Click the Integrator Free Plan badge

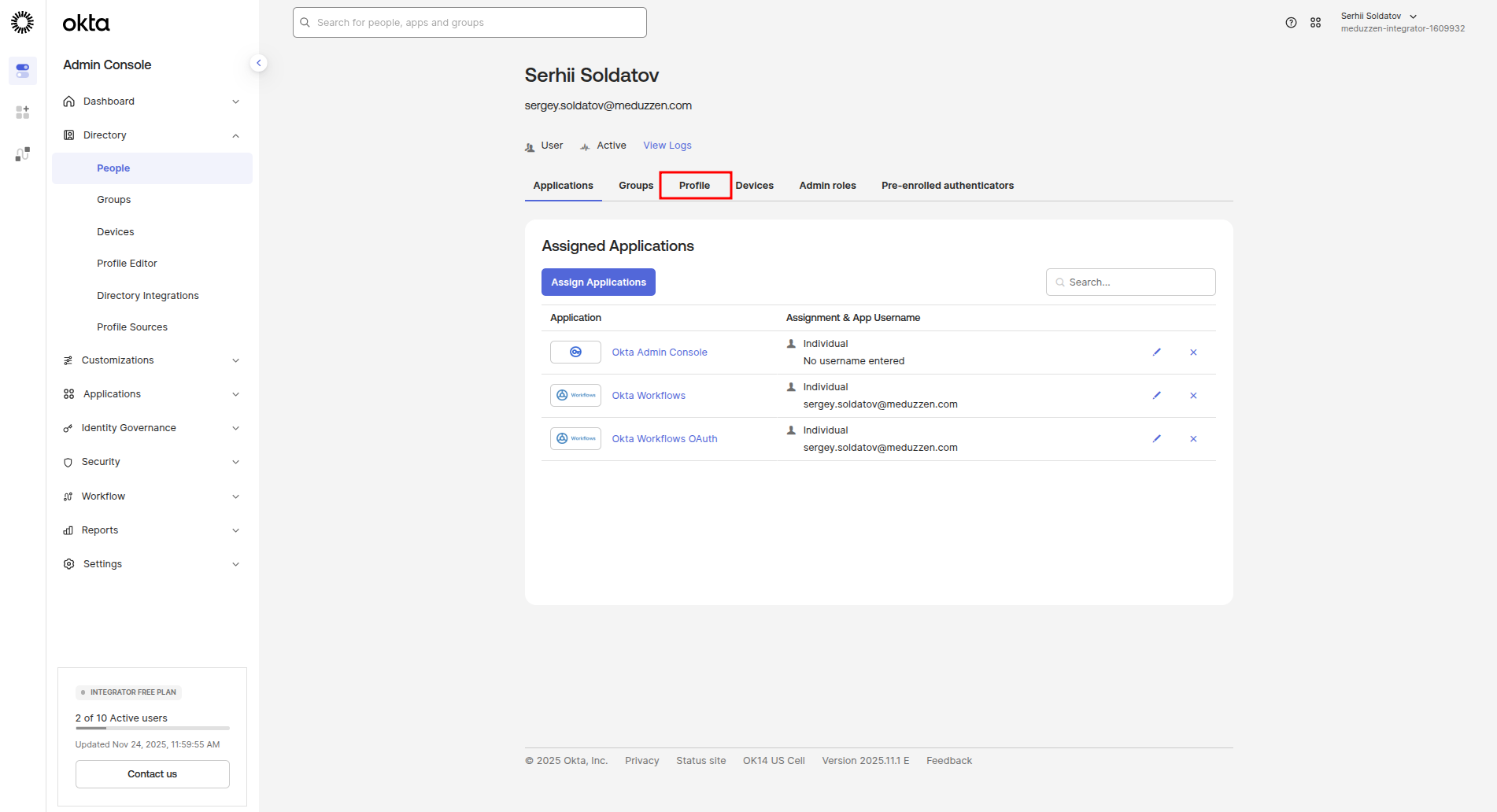(x=129, y=692)
